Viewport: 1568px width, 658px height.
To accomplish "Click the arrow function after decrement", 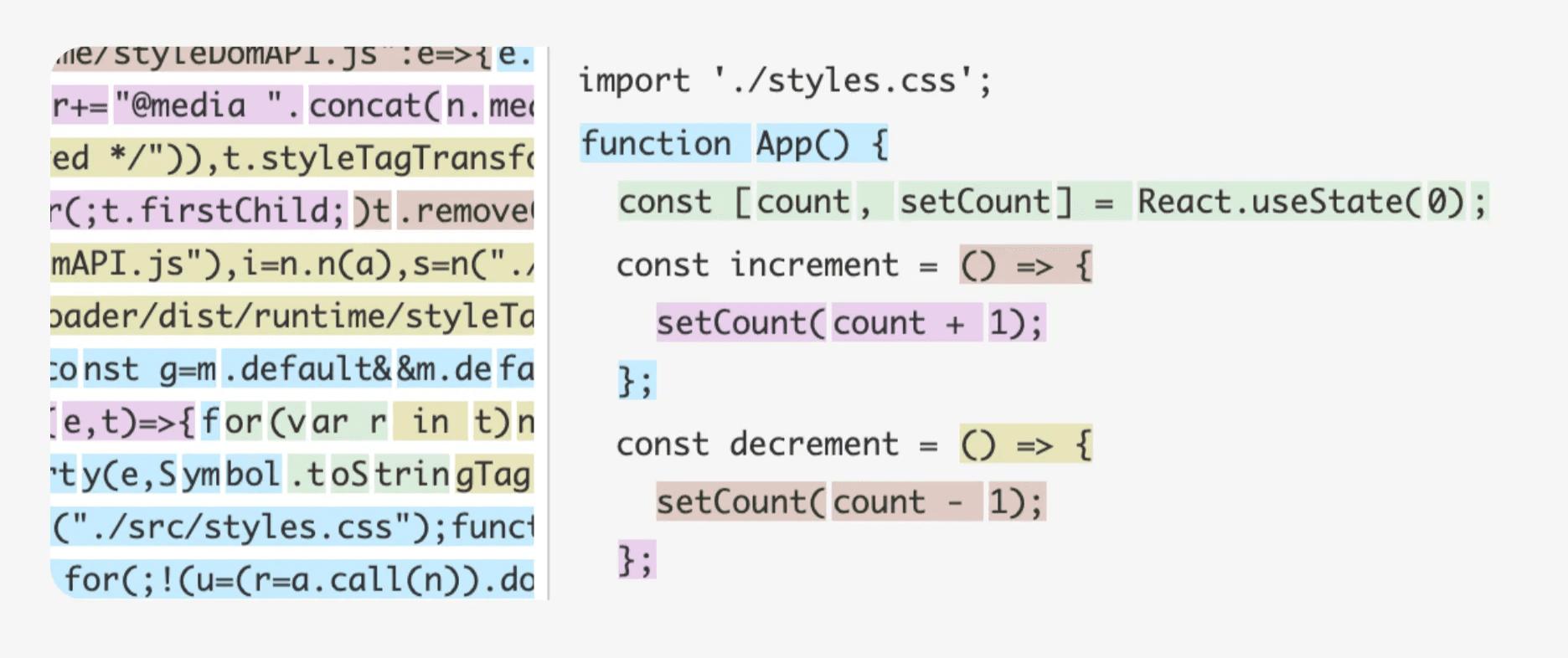I will click(1026, 445).
